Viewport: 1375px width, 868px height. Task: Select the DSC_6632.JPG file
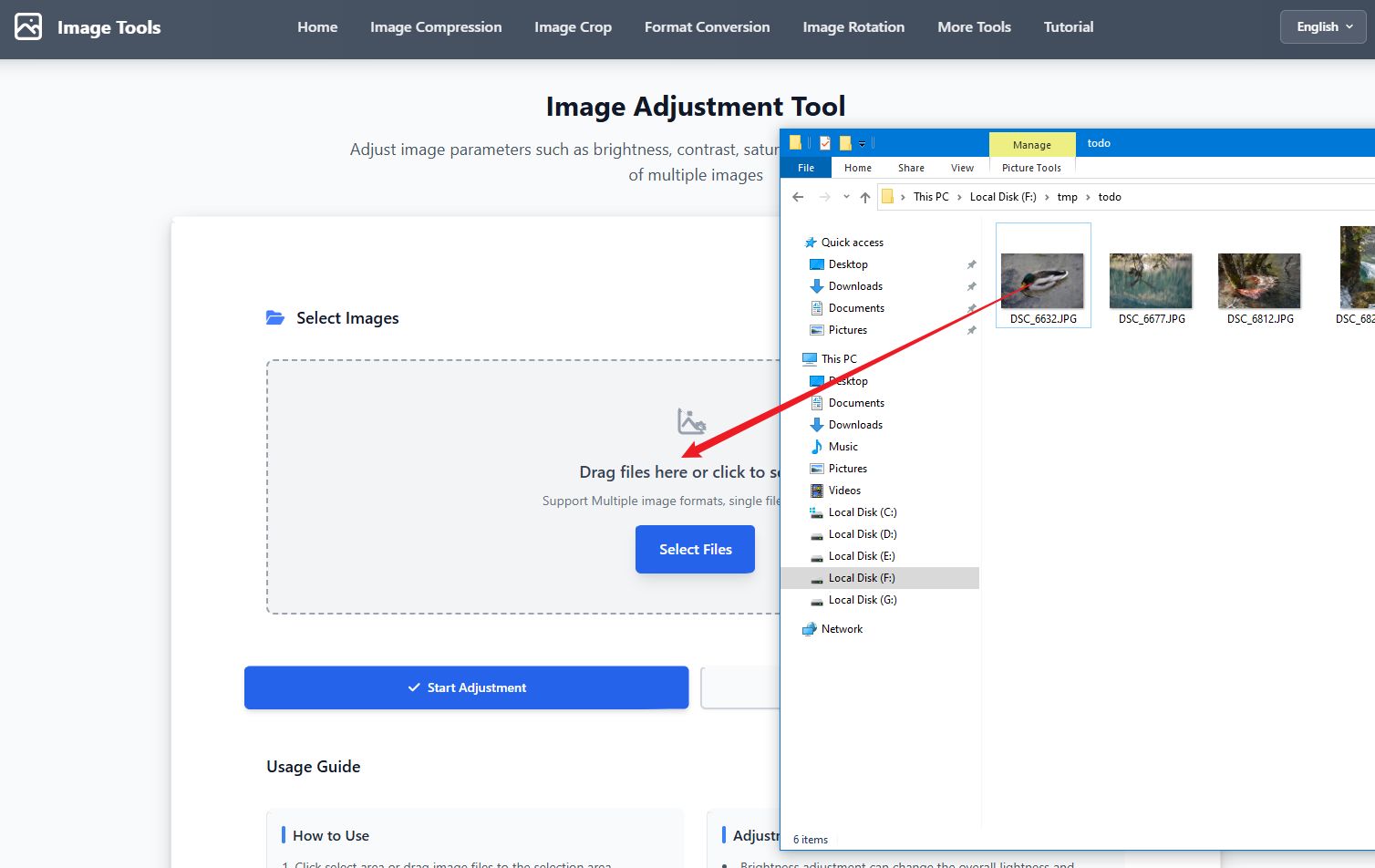pyautogui.click(x=1043, y=275)
